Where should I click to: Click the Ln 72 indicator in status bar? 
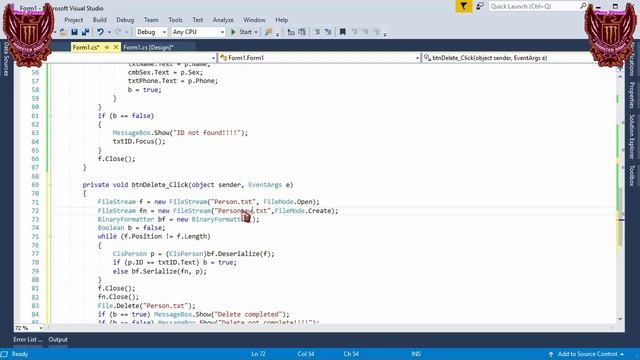coord(258,354)
